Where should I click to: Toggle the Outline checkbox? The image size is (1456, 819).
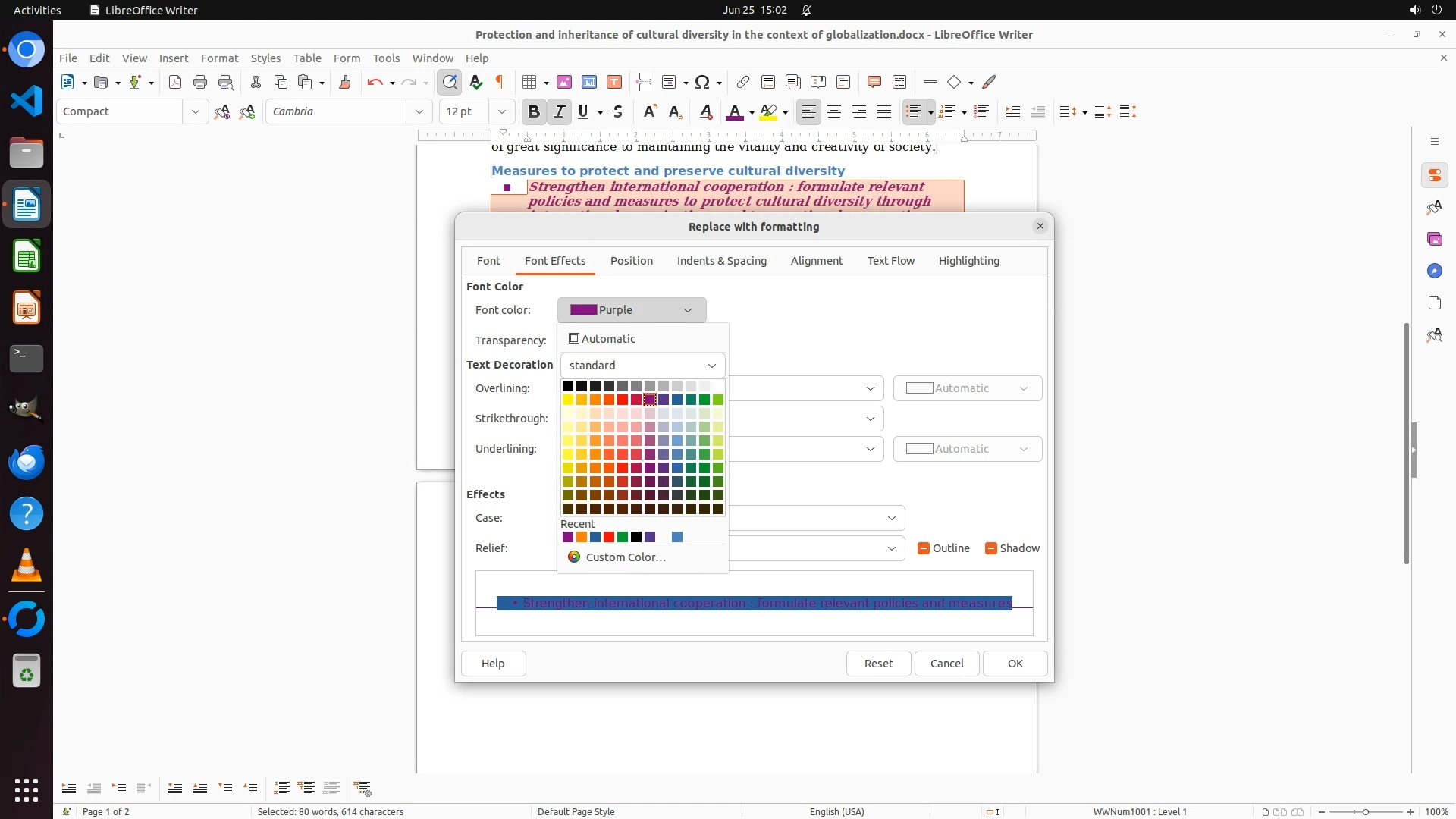pyautogui.click(x=924, y=548)
